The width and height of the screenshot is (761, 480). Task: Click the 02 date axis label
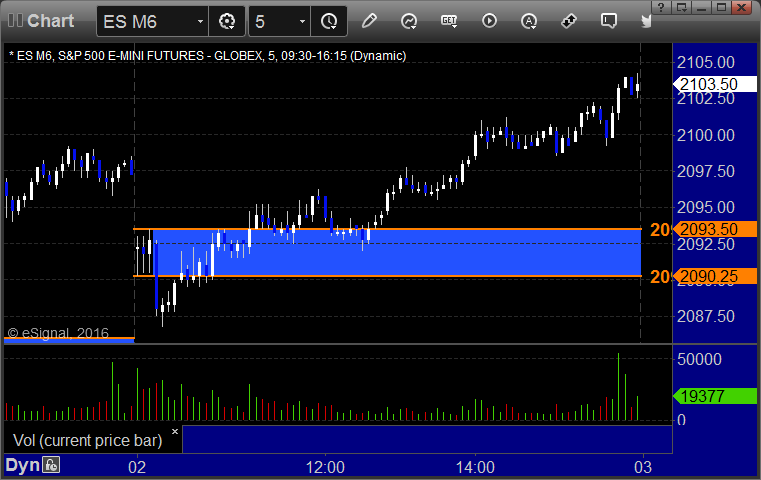pyautogui.click(x=137, y=467)
